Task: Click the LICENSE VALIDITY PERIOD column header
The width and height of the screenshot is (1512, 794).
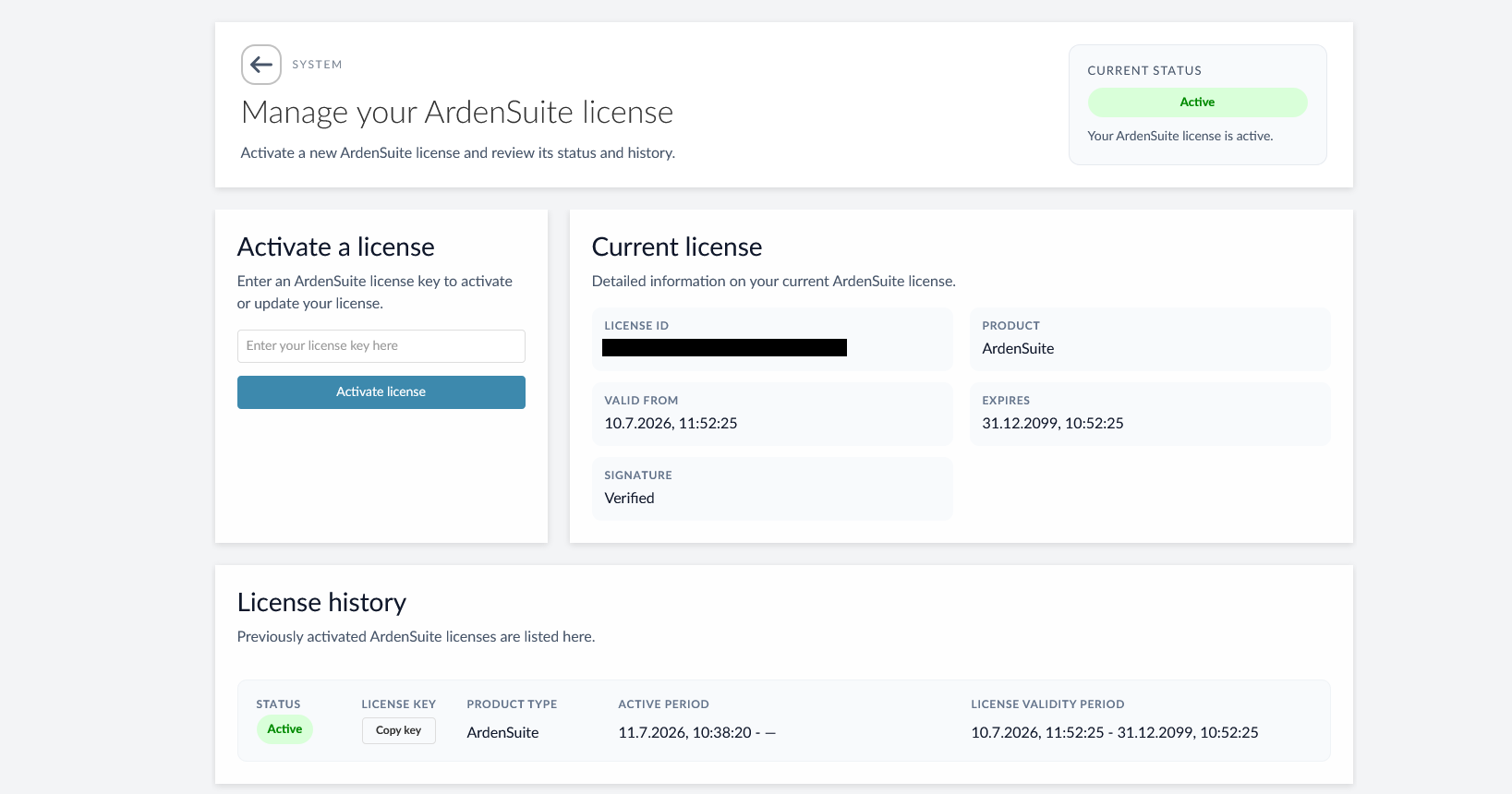Action: 1047,704
